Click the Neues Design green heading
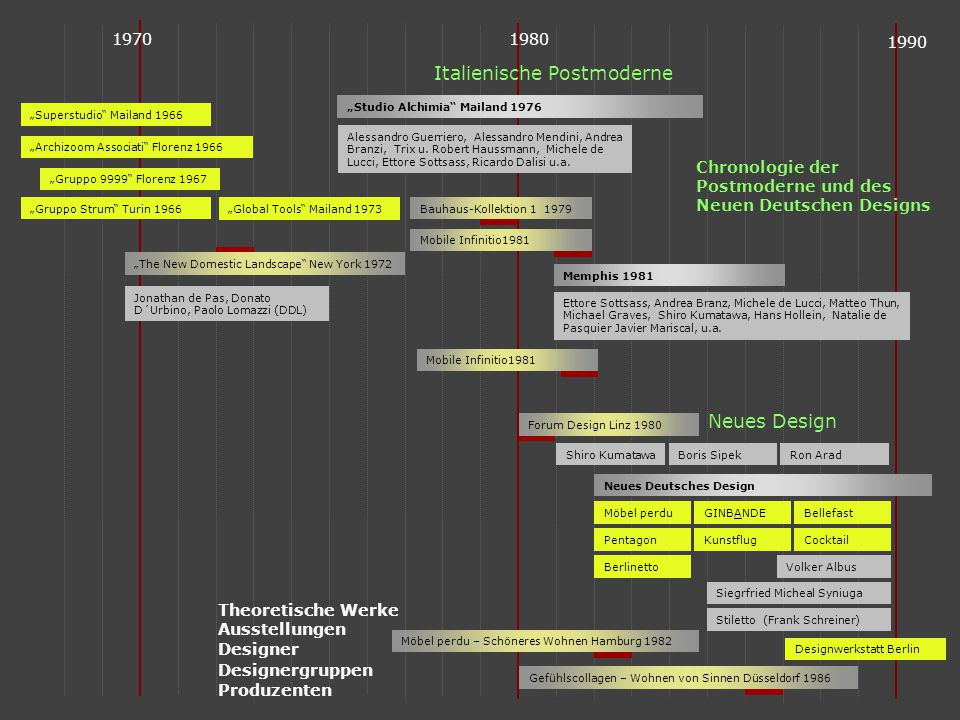Screen dimensions: 960x720 click(772, 421)
